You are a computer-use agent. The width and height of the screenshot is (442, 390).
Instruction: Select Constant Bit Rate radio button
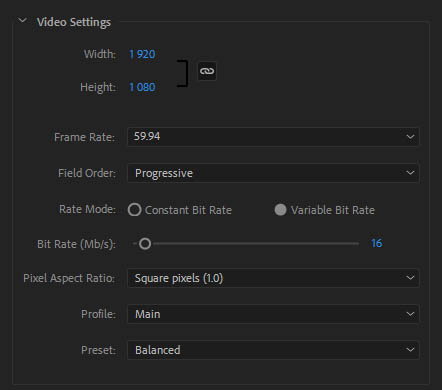(x=135, y=210)
